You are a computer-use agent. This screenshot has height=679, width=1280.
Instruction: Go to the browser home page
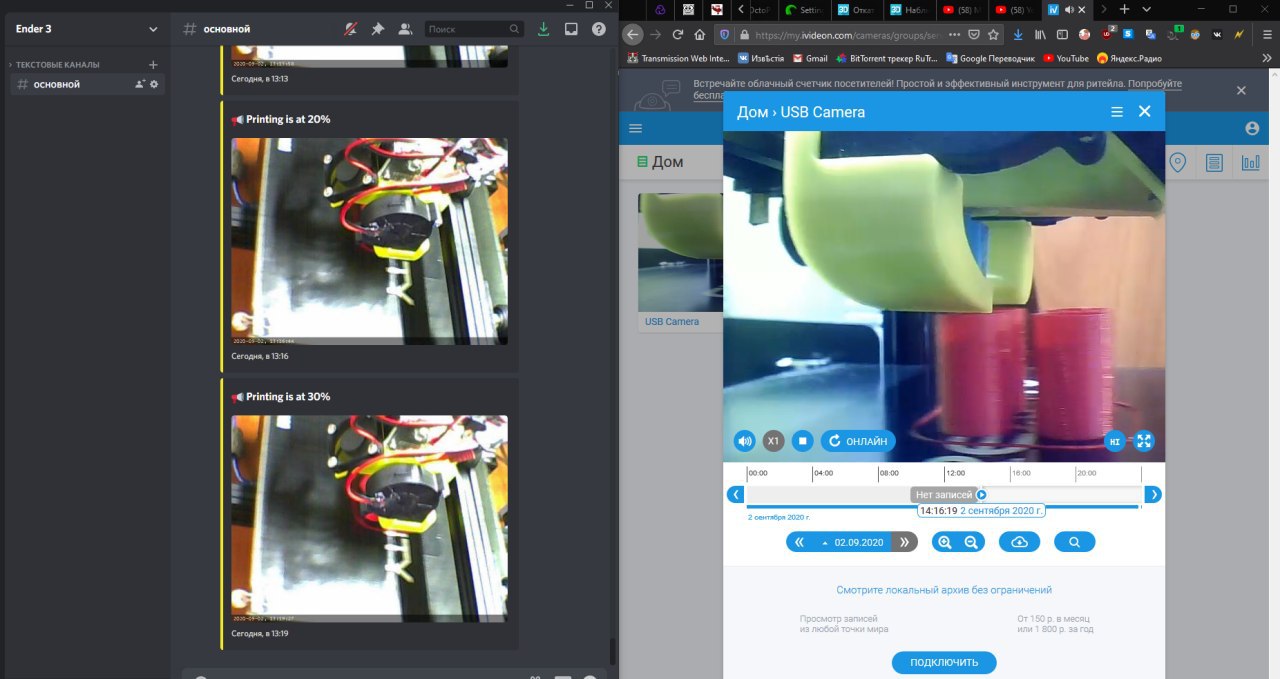[700, 34]
